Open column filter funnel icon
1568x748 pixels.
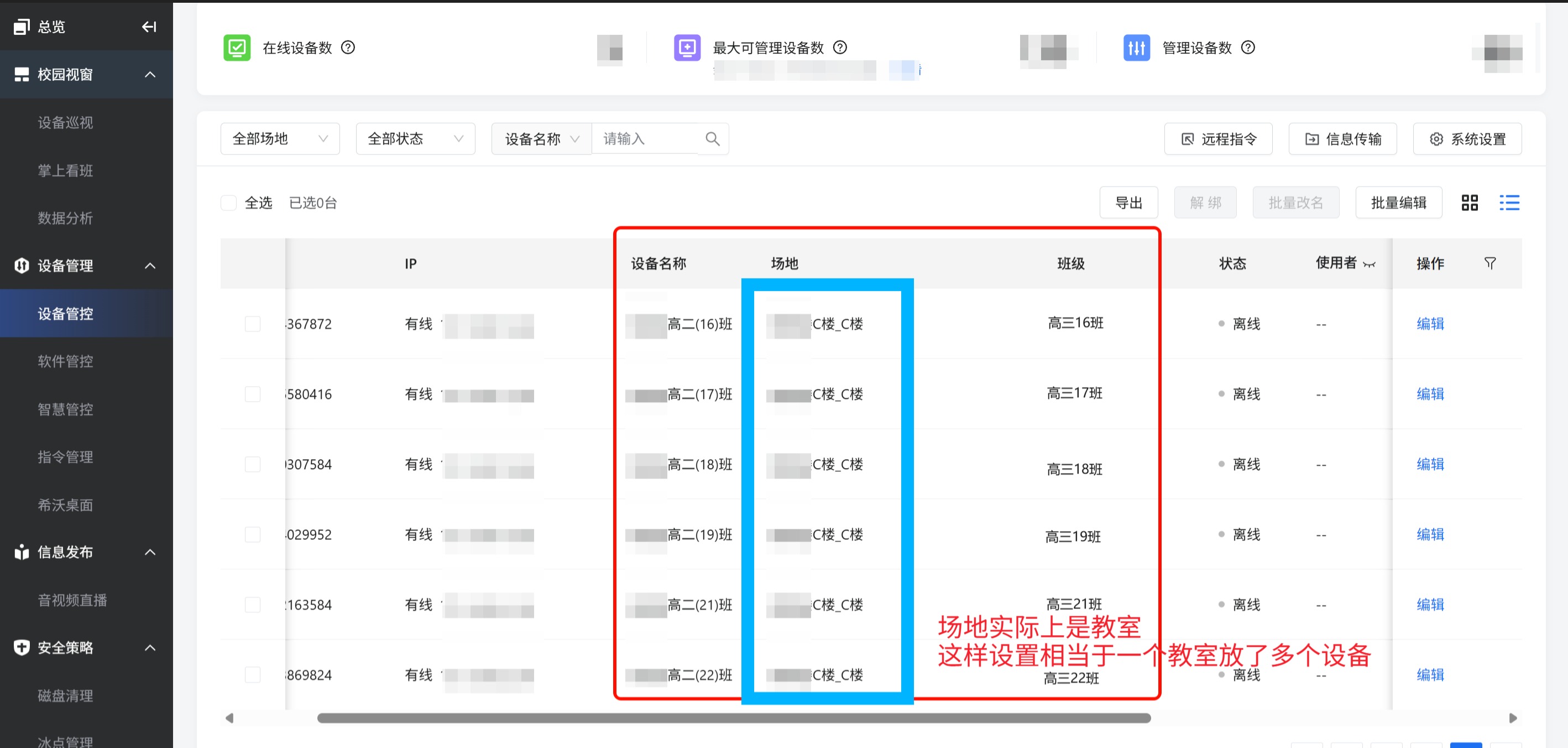pyautogui.click(x=1489, y=263)
